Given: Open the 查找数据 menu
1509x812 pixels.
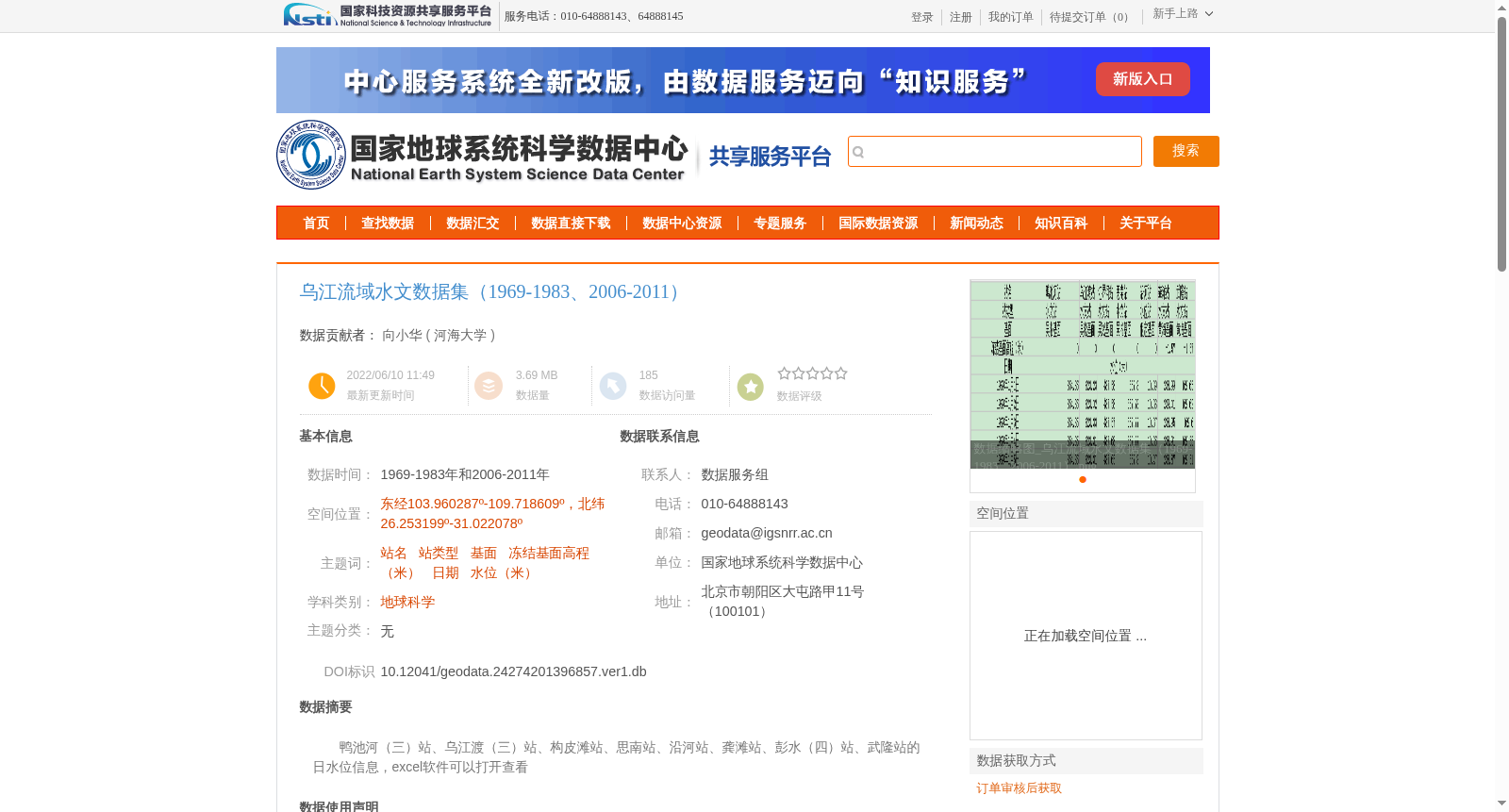Looking at the screenshot, I should pyautogui.click(x=388, y=224).
